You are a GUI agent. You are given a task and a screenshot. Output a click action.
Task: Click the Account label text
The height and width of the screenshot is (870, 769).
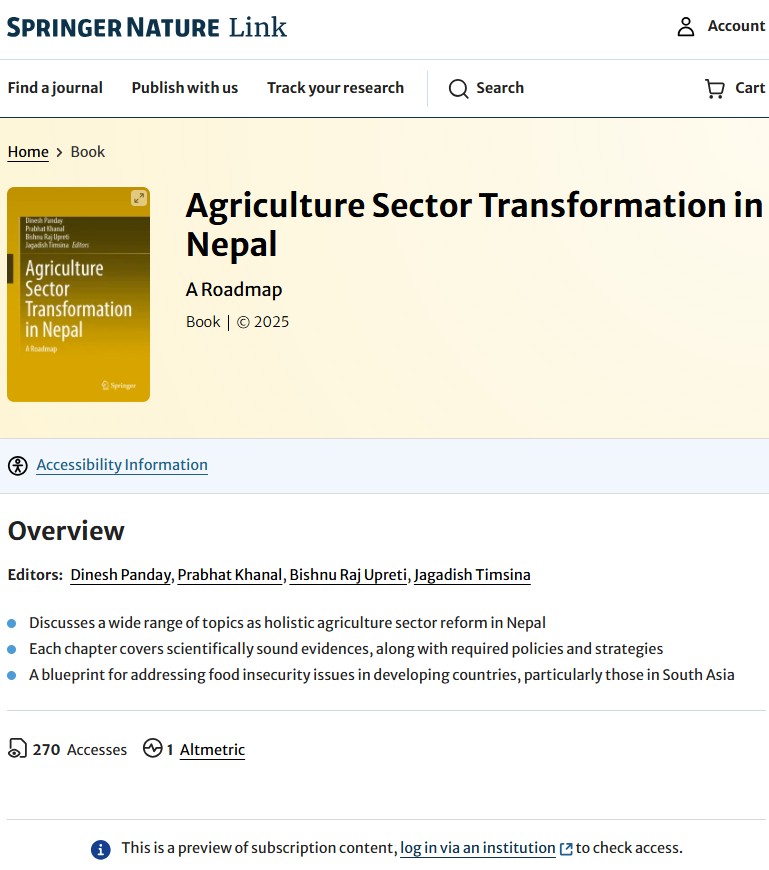click(x=736, y=26)
